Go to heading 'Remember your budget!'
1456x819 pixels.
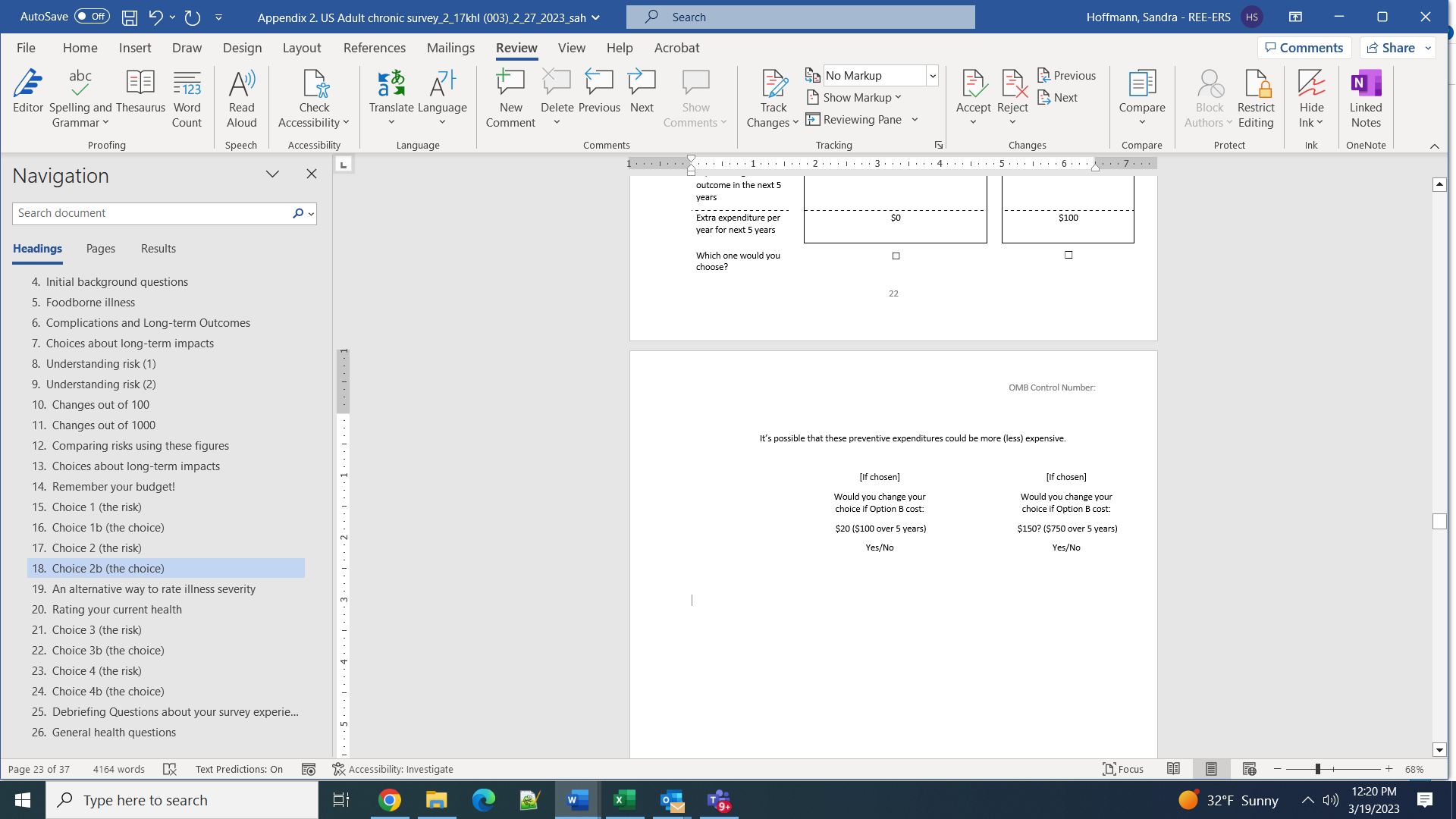point(114,487)
